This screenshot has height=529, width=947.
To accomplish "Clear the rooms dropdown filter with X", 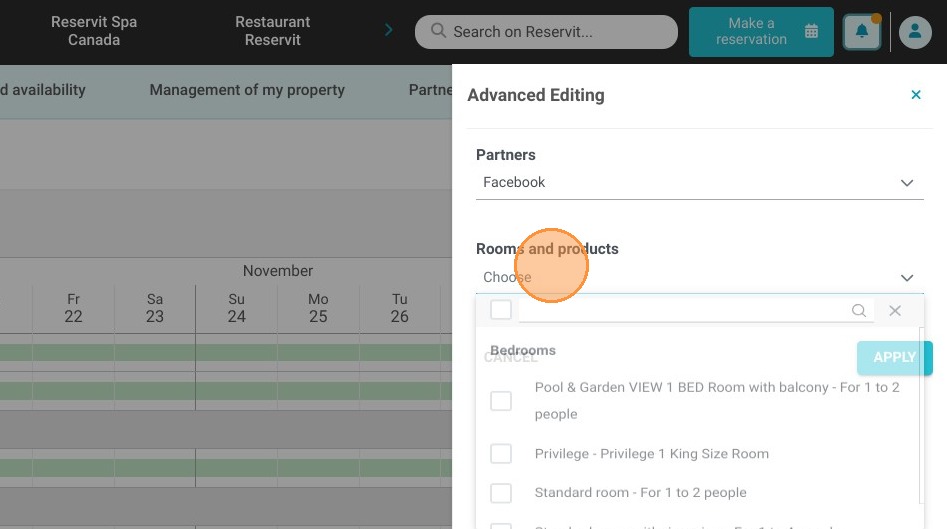I will click(x=894, y=310).
